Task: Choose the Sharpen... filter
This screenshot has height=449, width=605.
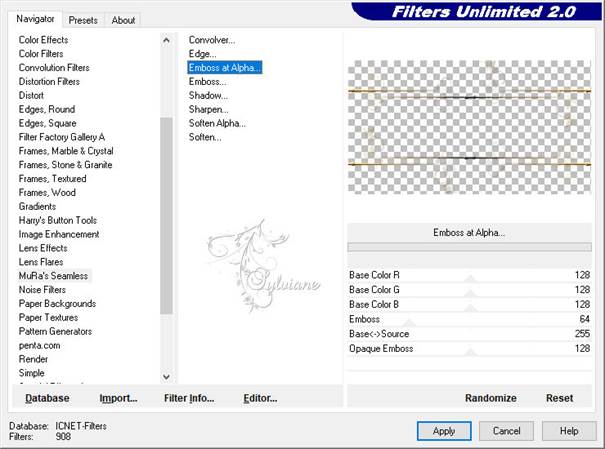Action: (x=208, y=109)
